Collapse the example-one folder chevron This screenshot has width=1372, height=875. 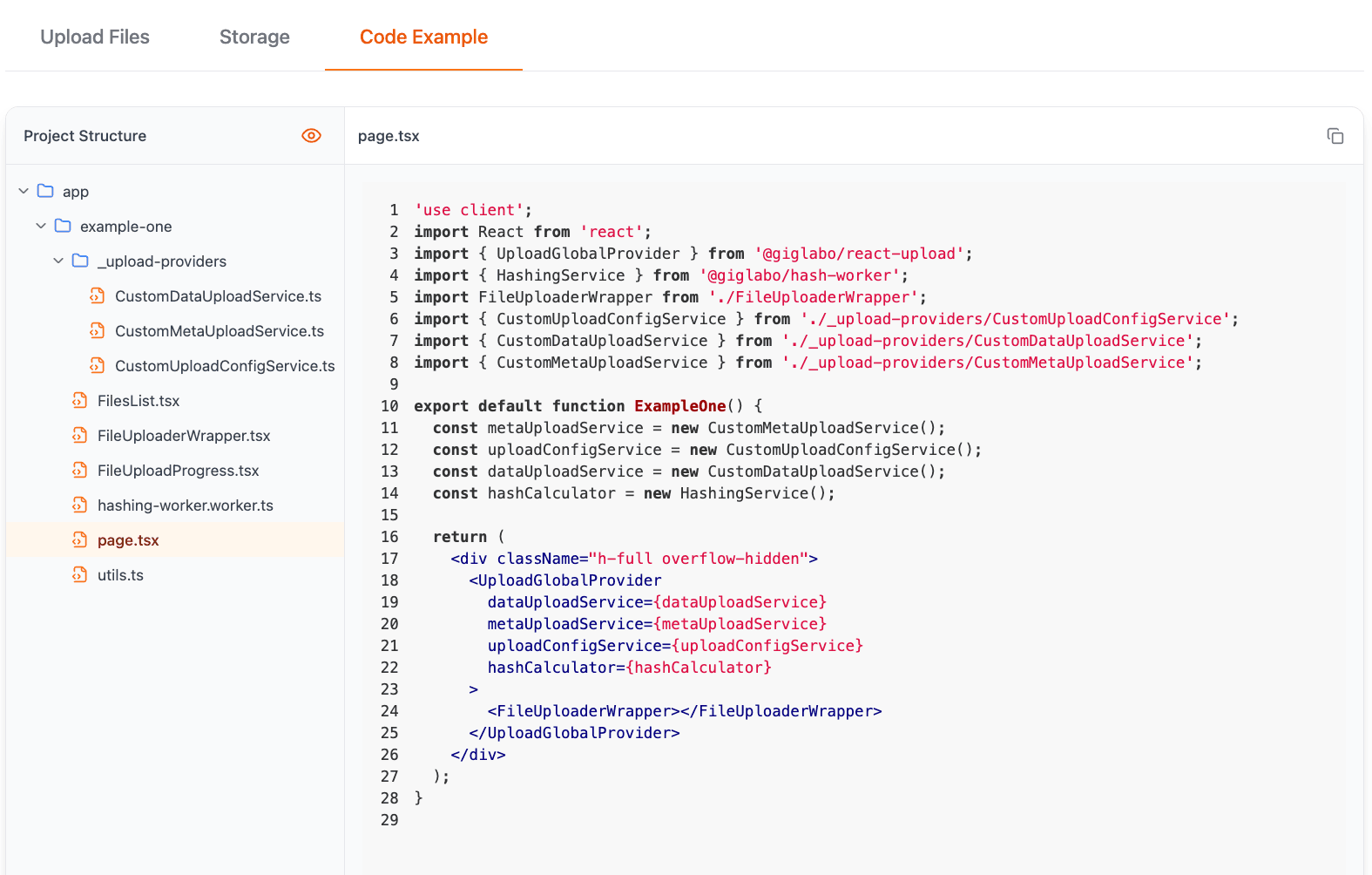coord(41,226)
